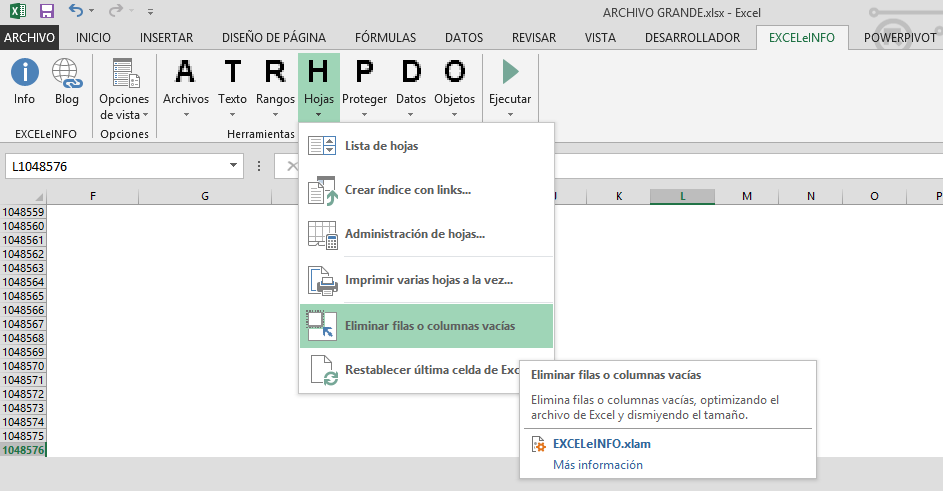This screenshot has height=491, width=943.
Task: Switch to the FÓRMULAS ribbon tab
Action: click(x=385, y=38)
